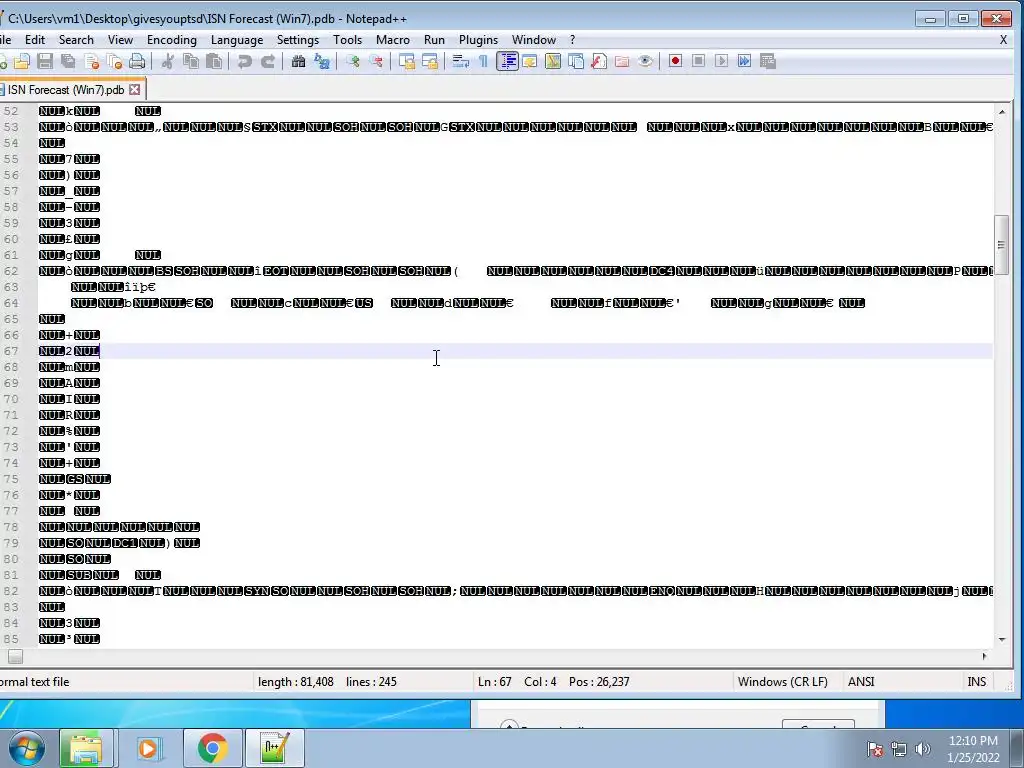Open the Macro menu

393,40
